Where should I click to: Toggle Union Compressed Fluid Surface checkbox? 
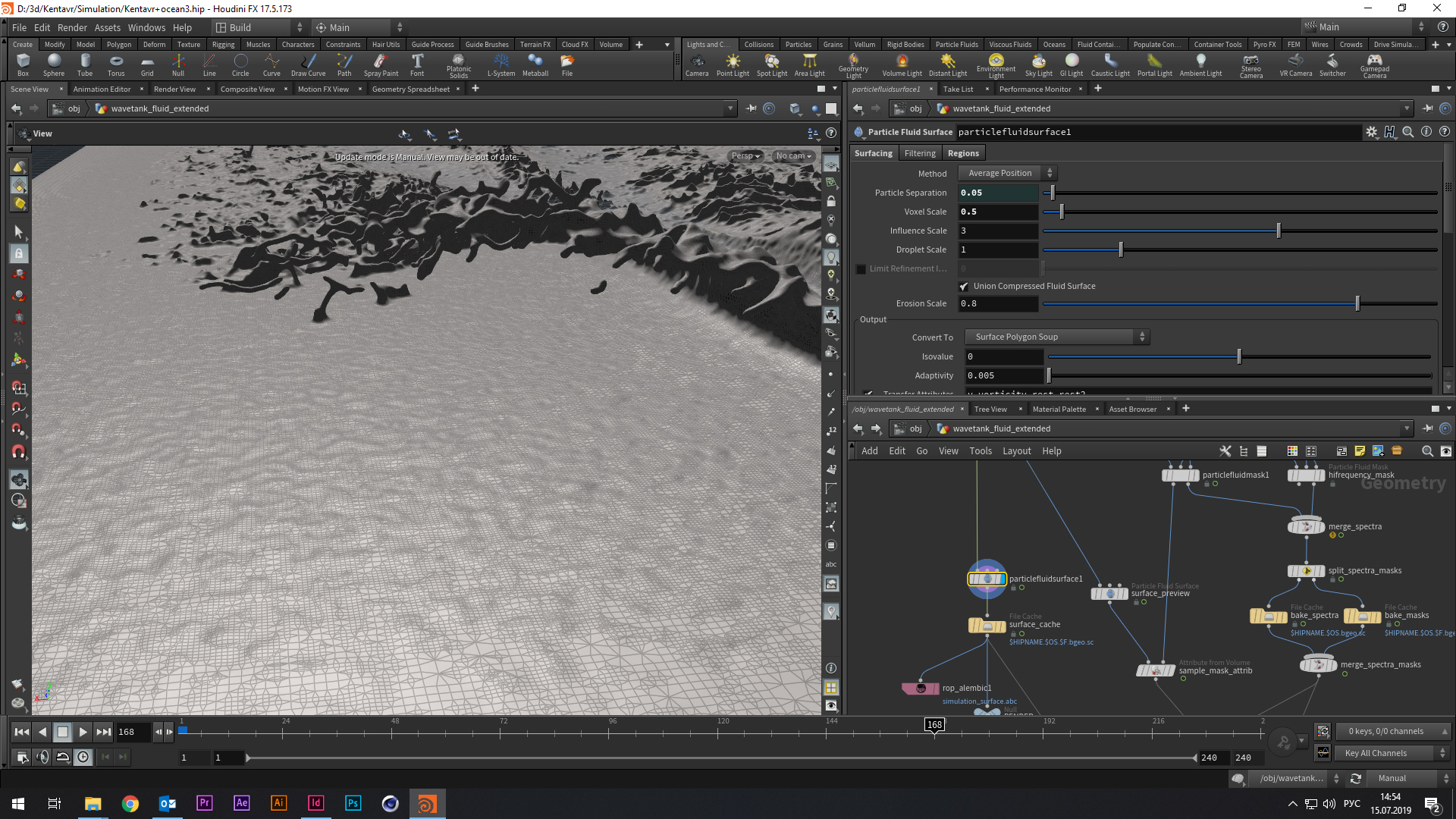963,287
